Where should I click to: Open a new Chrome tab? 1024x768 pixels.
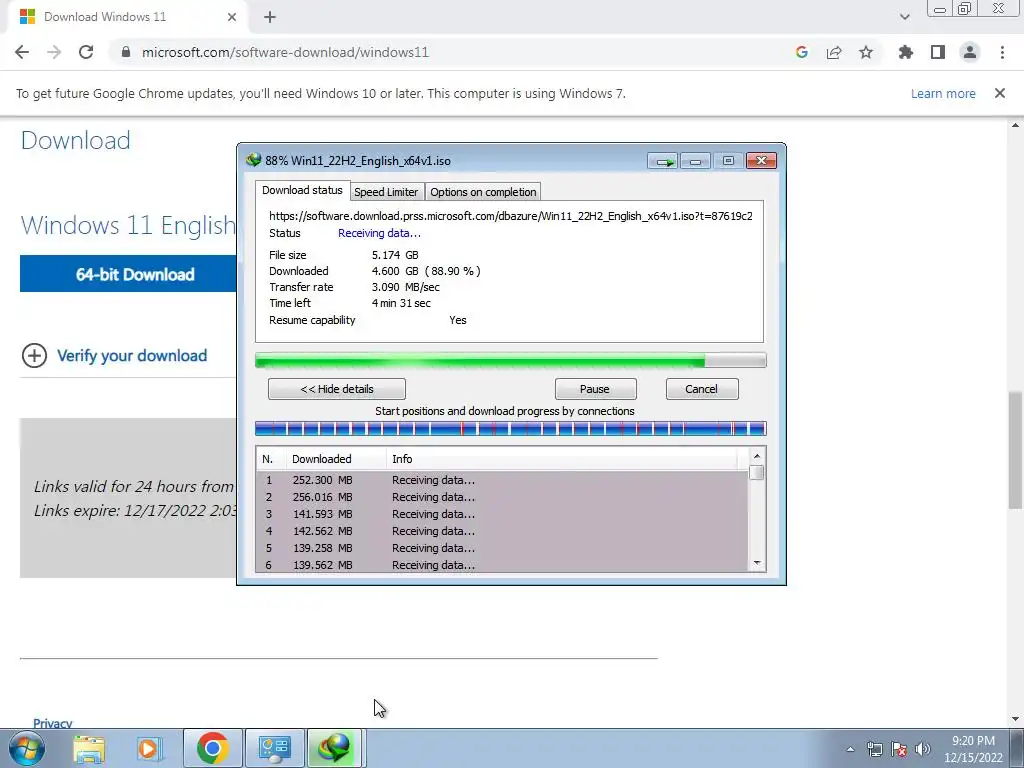[270, 18]
